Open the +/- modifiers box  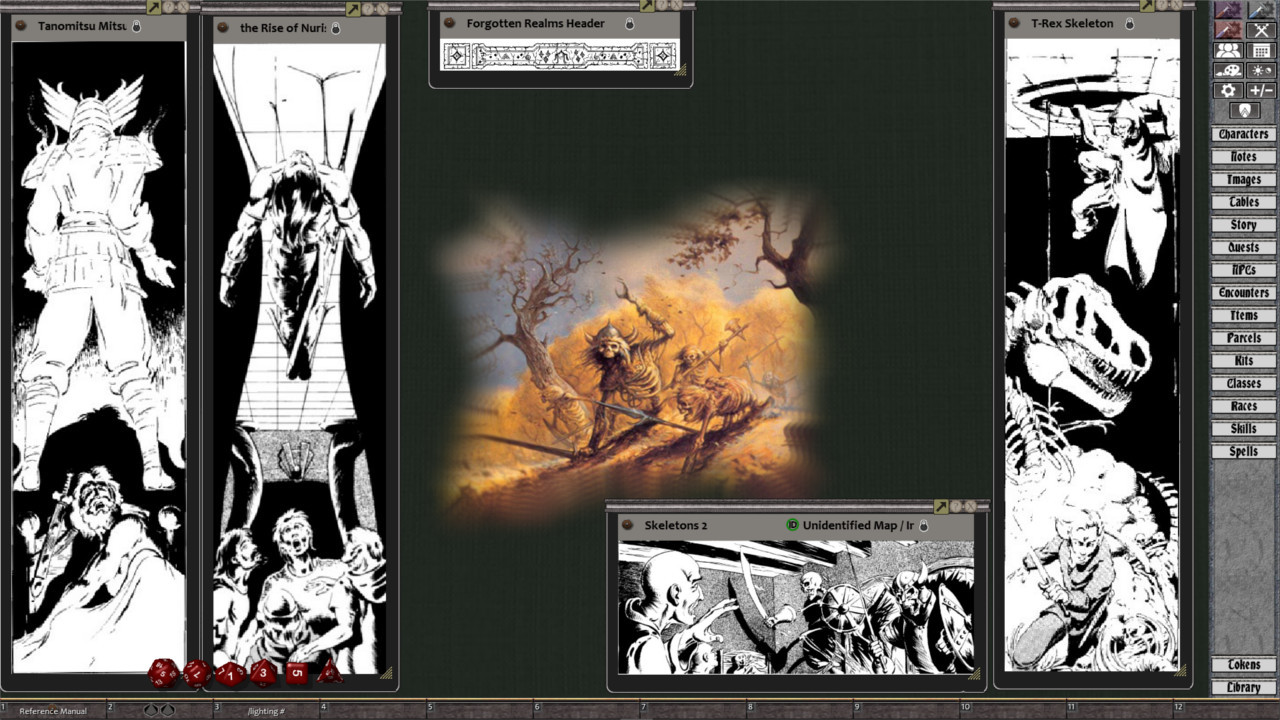point(1260,90)
